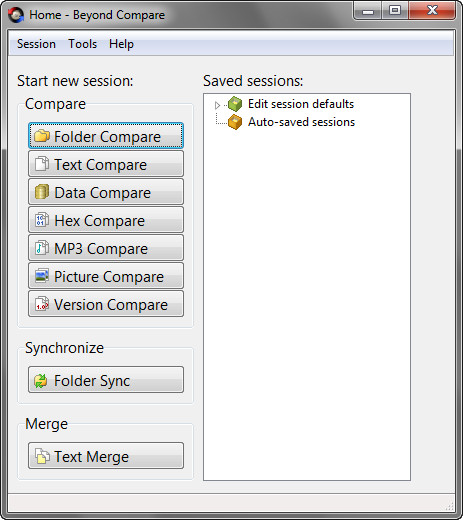Open the Session menu

[36, 44]
